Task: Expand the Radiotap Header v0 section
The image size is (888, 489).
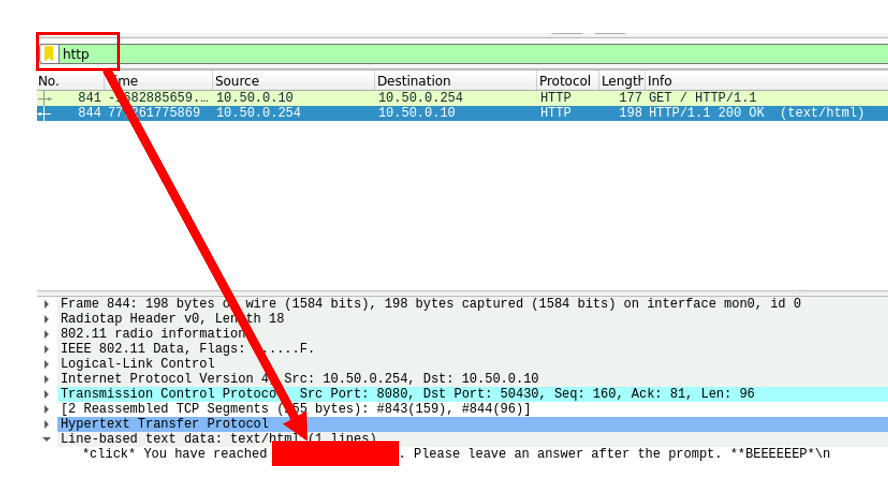Action: pyautogui.click(x=46, y=319)
